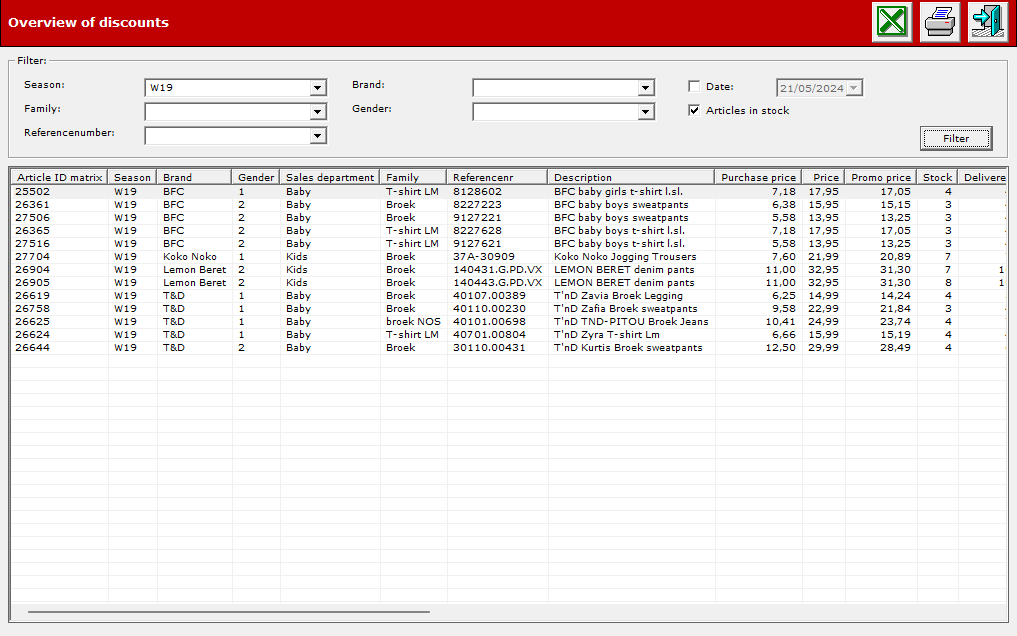Enable the Date checkbox
Screen dimensions: 1017x636
(x=694, y=86)
